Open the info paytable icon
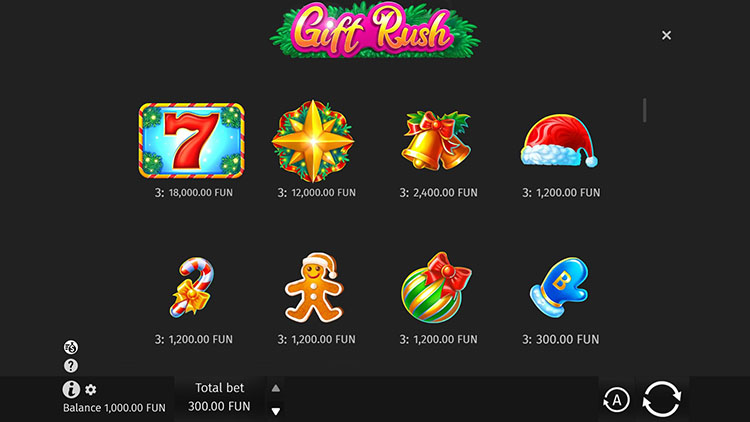Viewport: 750px width, 422px height. tap(71, 389)
